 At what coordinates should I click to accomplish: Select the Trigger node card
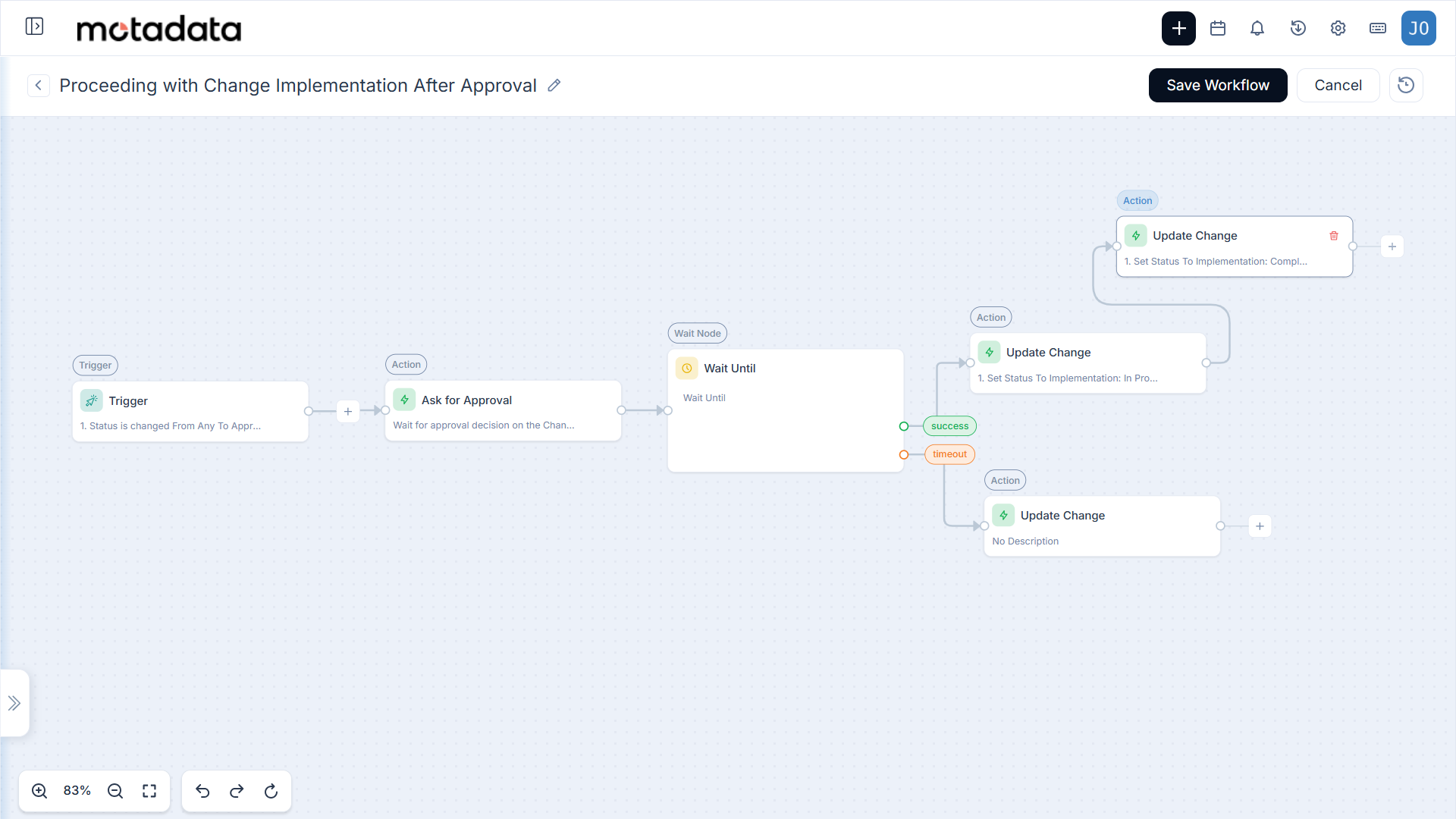[x=190, y=412]
